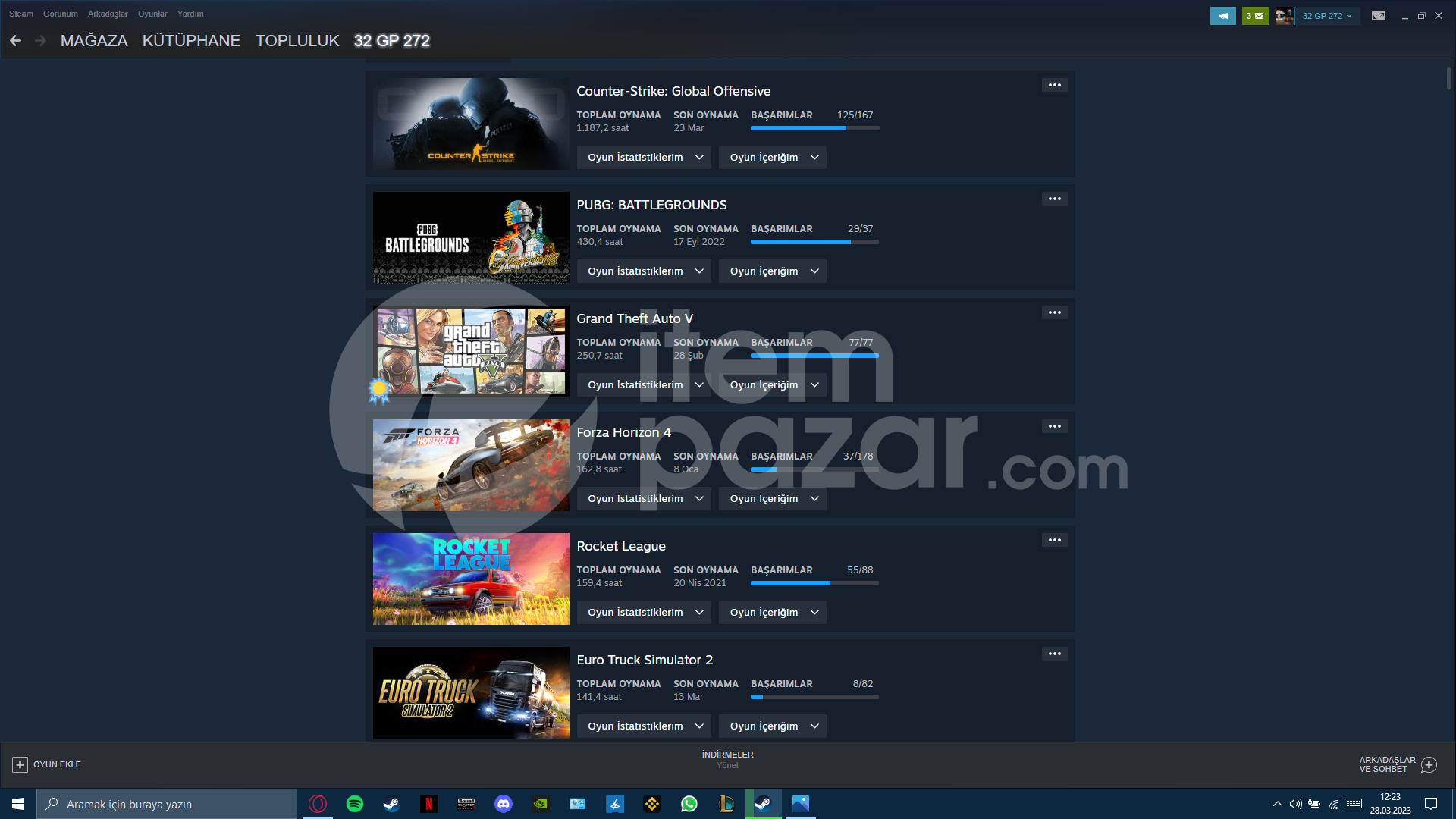Click Counter-Strike achievements progress bar
This screenshot has width=1456, height=819.
(814, 128)
